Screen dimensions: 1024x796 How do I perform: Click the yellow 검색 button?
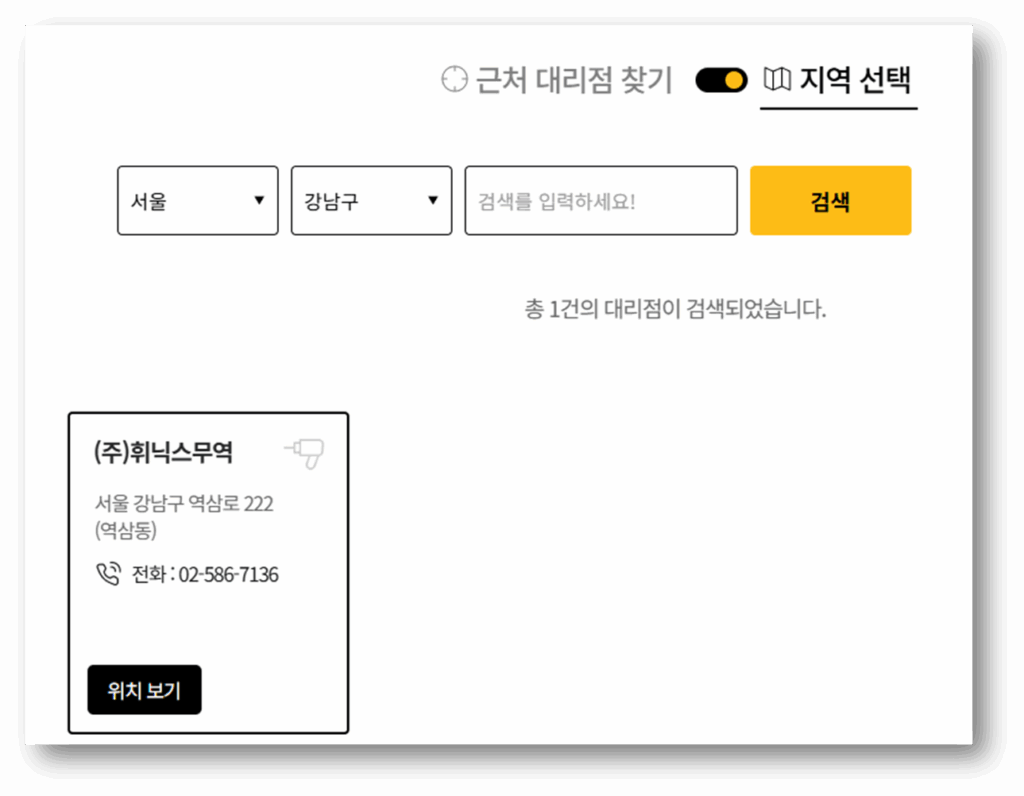pyautogui.click(x=831, y=200)
